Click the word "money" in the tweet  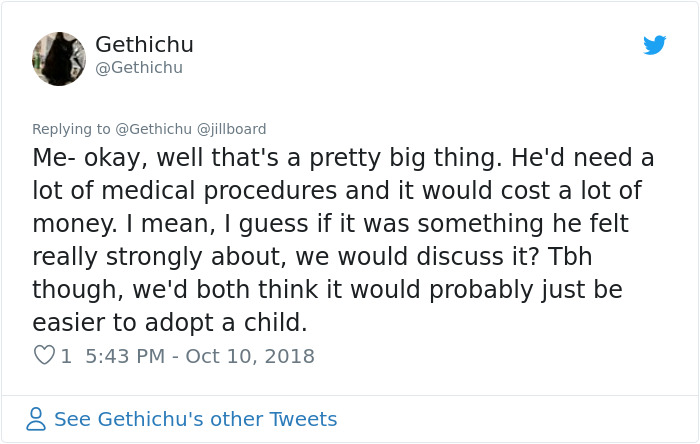coord(70,224)
